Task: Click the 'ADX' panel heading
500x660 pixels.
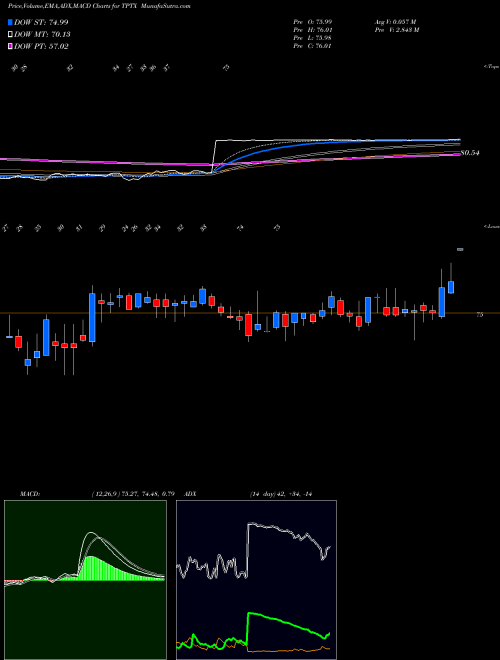Action: [191, 494]
